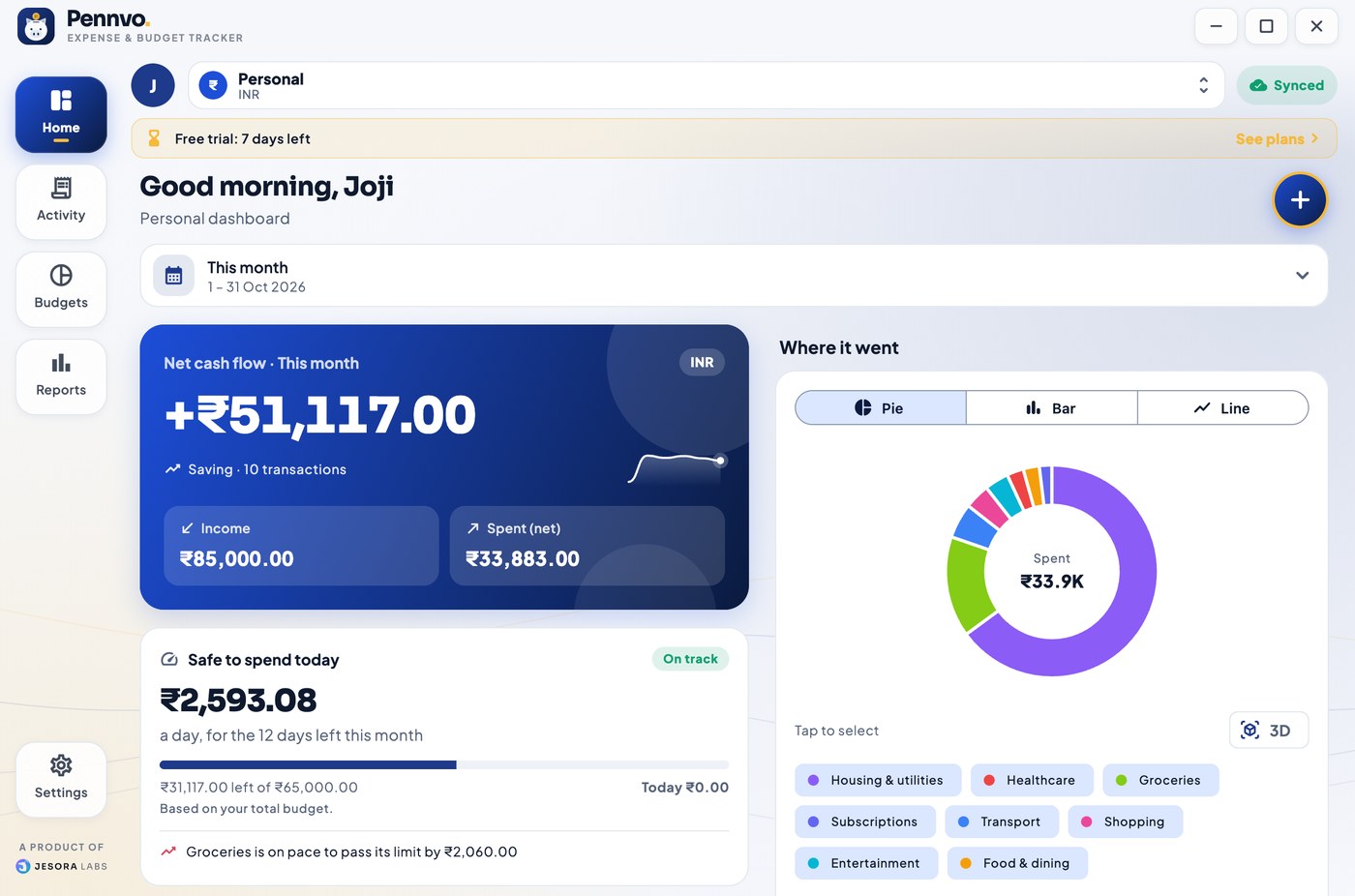The height and width of the screenshot is (896, 1355).
Task: Go to the Budgets section
Action: pyautogui.click(x=61, y=288)
